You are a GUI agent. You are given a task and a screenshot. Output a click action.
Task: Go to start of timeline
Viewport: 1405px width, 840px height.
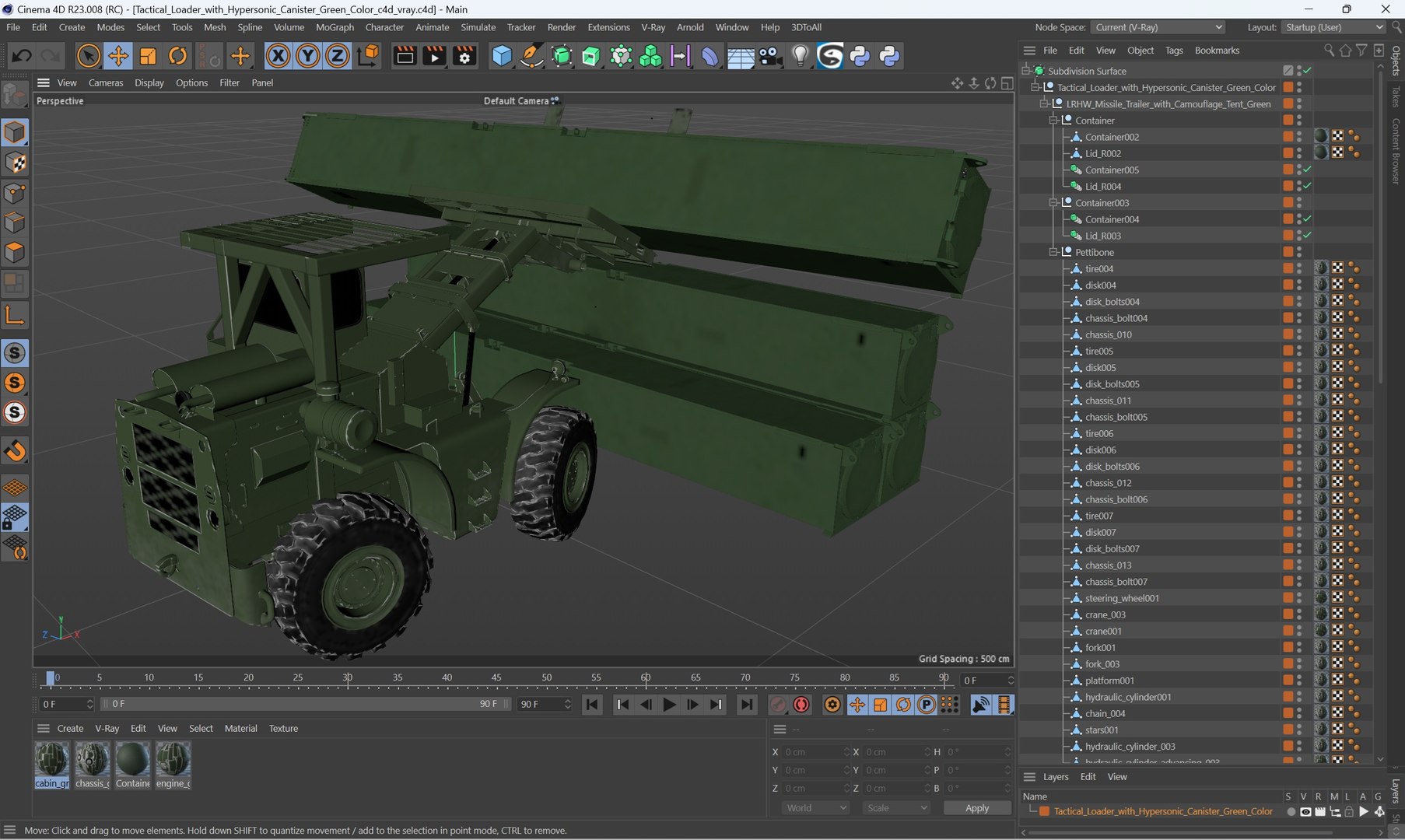[592, 705]
